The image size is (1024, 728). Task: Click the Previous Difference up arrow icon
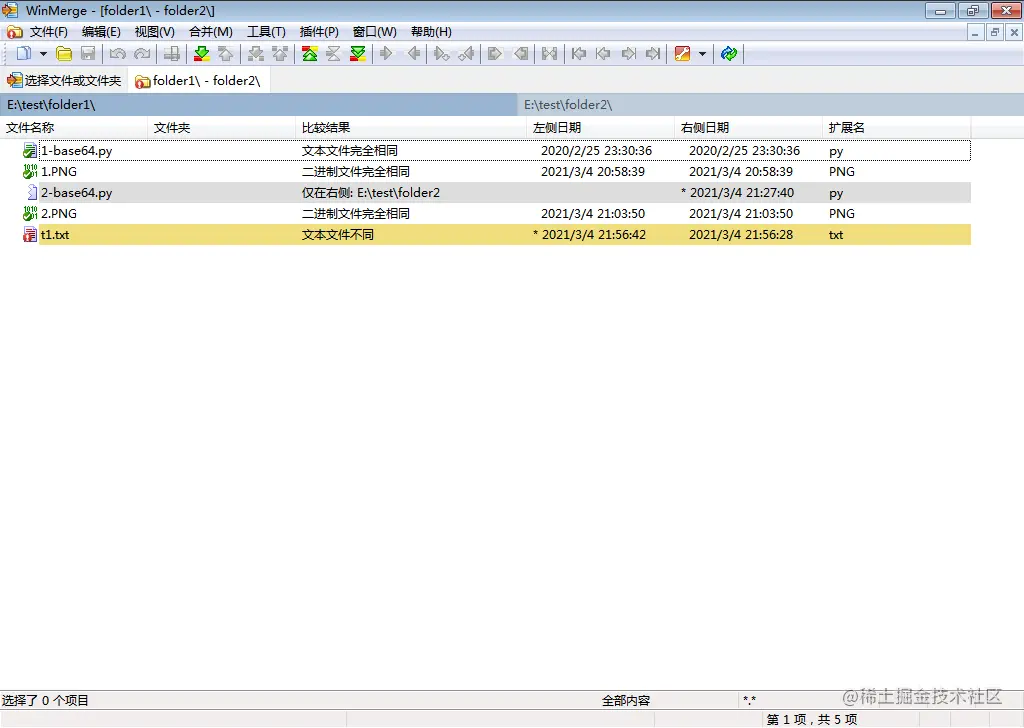tap(225, 54)
